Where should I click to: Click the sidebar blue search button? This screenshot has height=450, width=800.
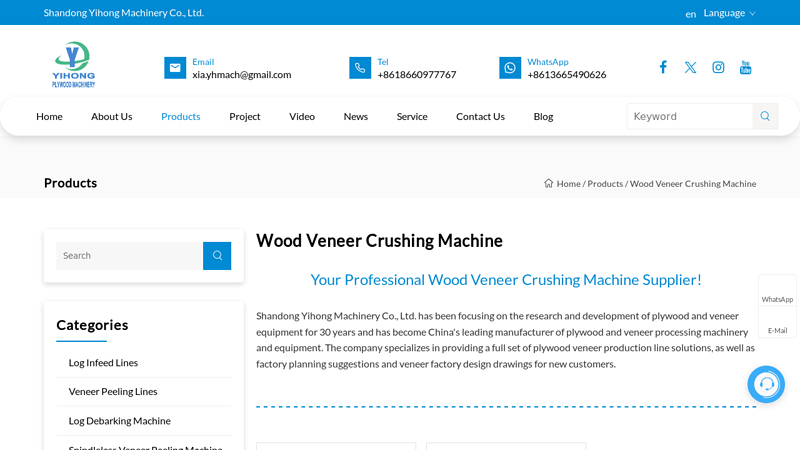217,256
